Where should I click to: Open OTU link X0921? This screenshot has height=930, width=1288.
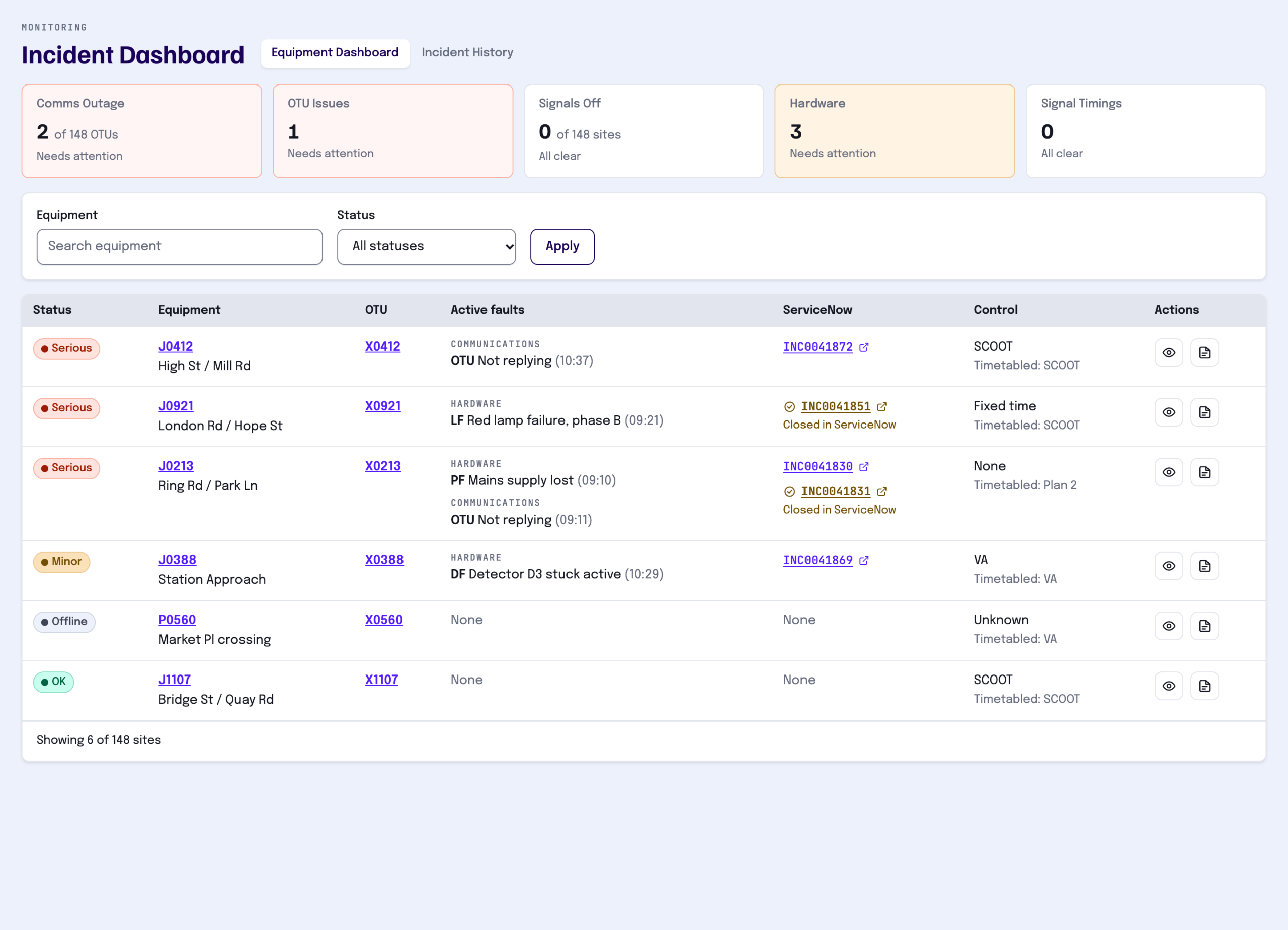click(383, 406)
